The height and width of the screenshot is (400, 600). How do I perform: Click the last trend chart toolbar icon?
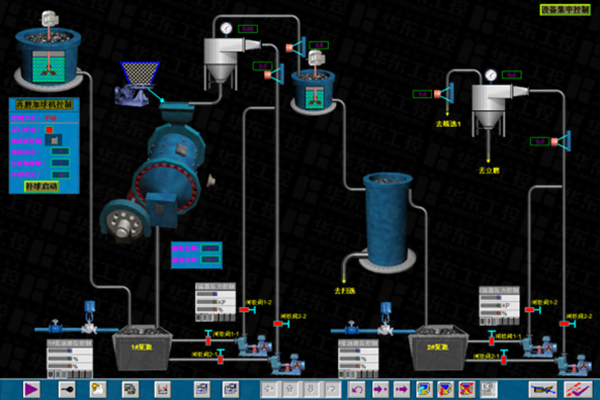(x=577, y=388)
